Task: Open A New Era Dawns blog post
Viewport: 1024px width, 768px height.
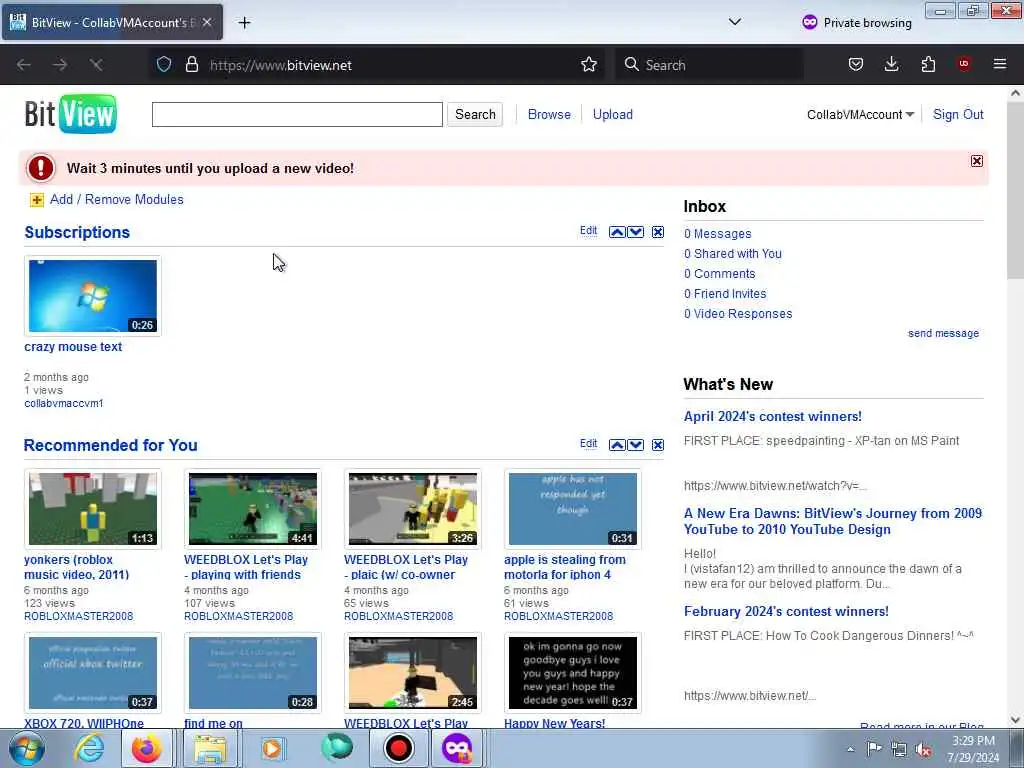Action: [x=833, y=521]
